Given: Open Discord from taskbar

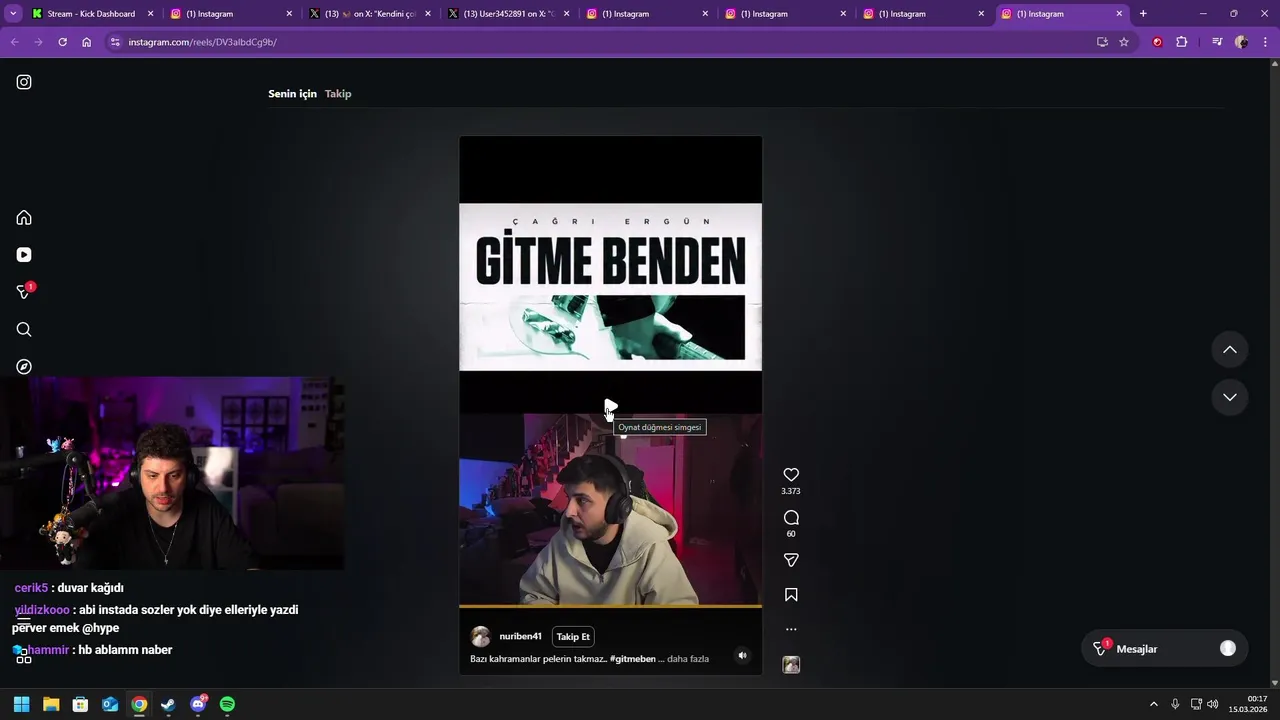Looking at the screenshot, I should [198, 704].
